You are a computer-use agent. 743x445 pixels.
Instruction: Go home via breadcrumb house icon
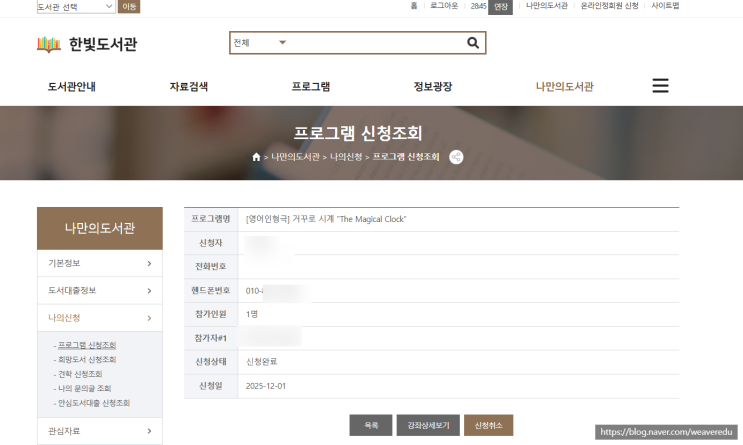[256, 157]
